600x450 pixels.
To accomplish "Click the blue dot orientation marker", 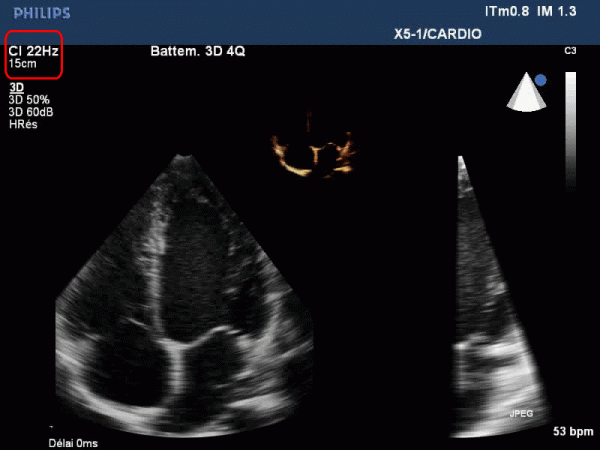I will coord(541,79).
